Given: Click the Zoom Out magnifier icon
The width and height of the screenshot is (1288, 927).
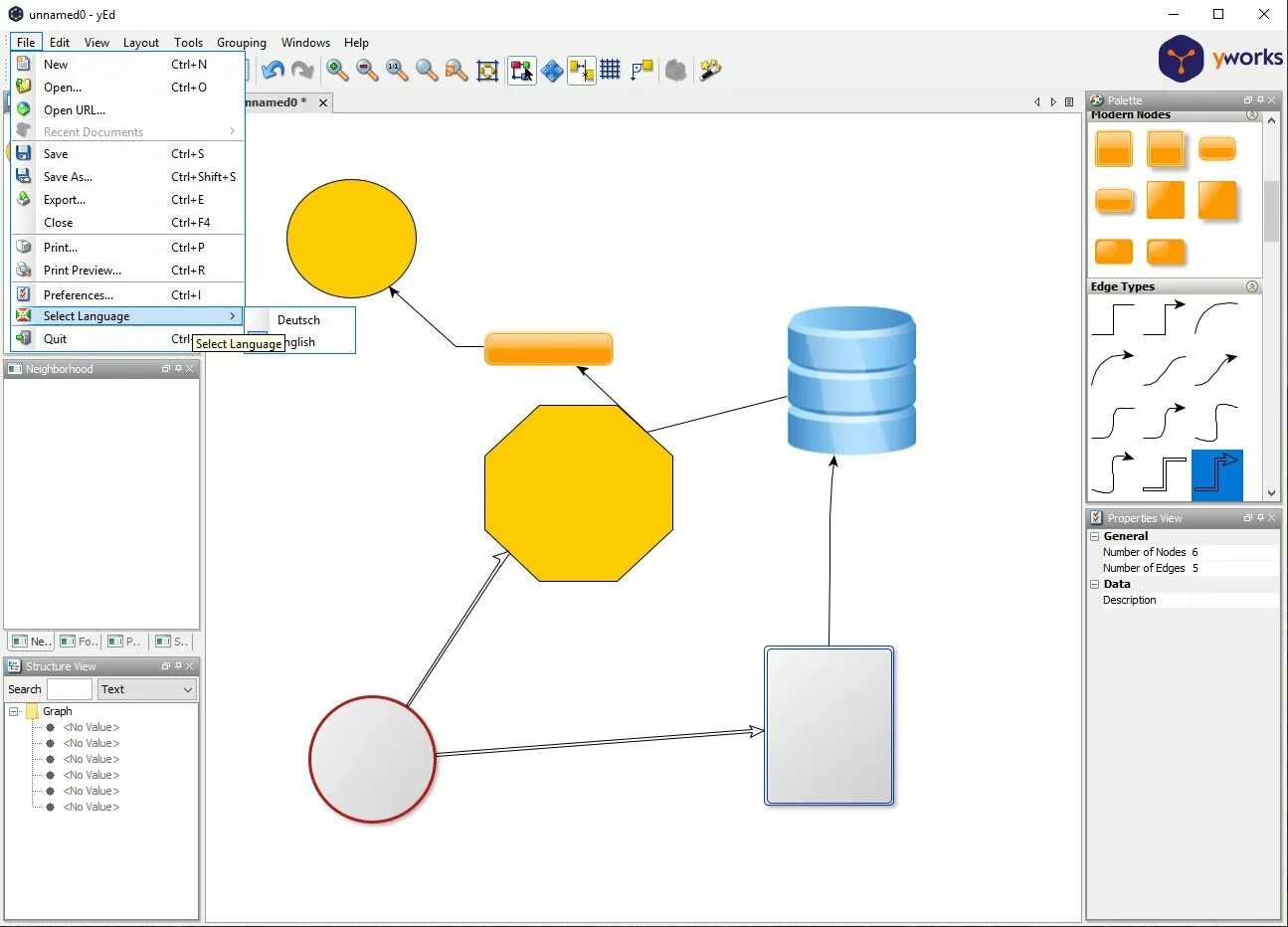Looking at the screenshot, I should click(367, 70).
